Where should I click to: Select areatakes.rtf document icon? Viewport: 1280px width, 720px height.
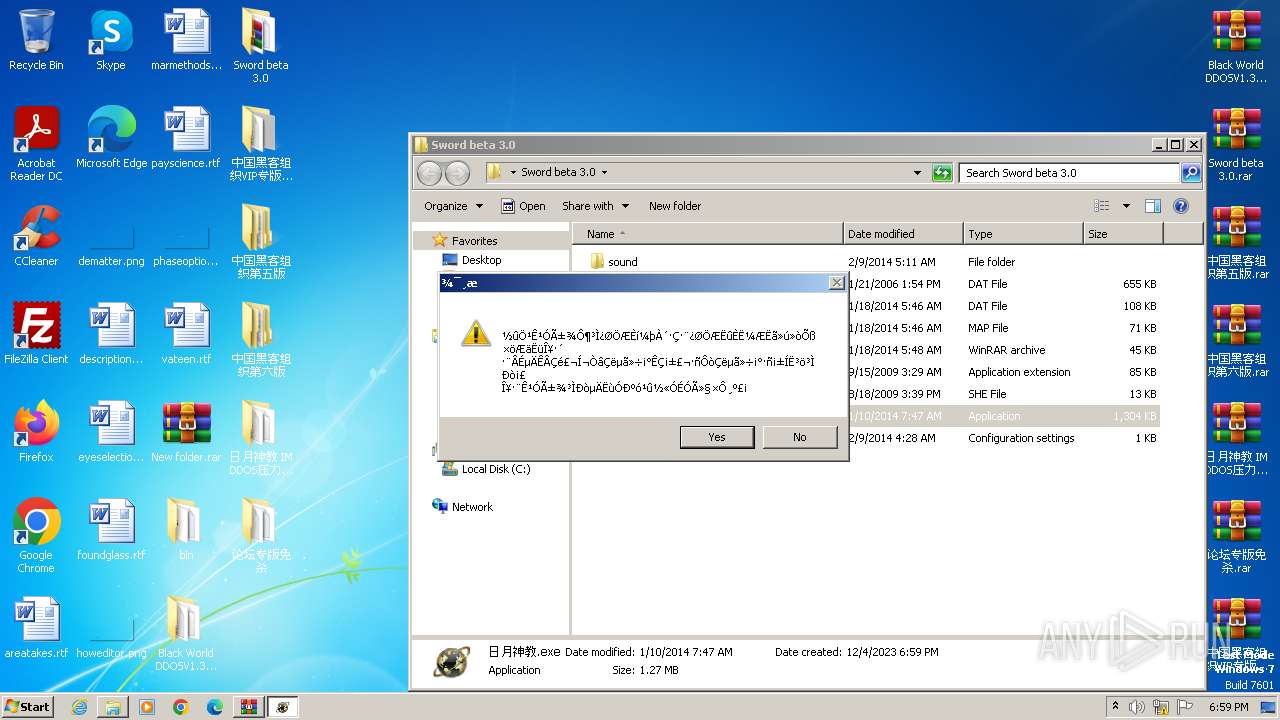click(36, 628)
